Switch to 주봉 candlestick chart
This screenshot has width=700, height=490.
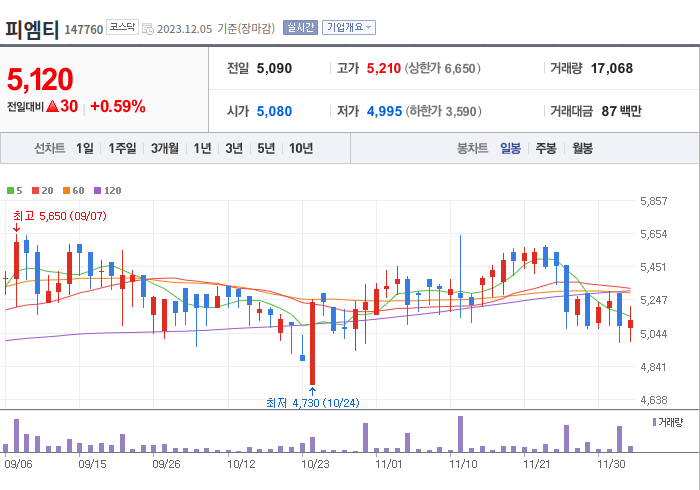pyautogui.click(x=546, y=148)
